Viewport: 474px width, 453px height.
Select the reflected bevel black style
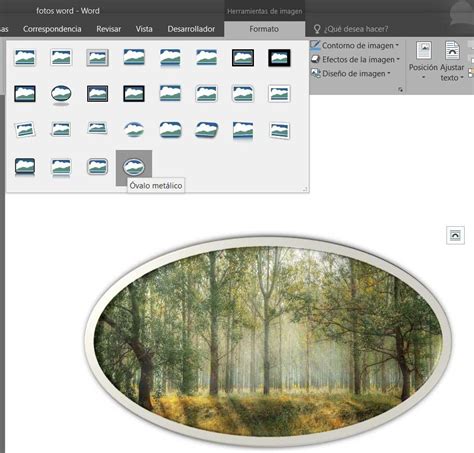25,167
